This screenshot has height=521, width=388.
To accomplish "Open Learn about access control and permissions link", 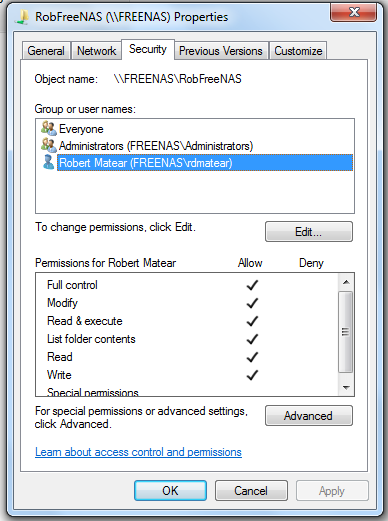I will tap(138, 452).
